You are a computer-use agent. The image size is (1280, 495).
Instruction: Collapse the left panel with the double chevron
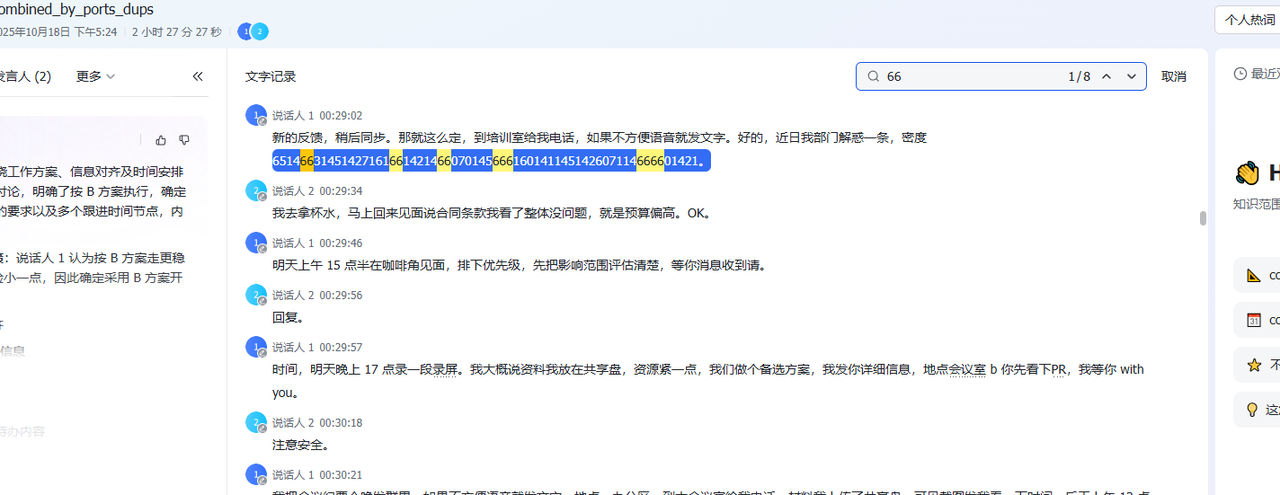click(x=198, y=76)
